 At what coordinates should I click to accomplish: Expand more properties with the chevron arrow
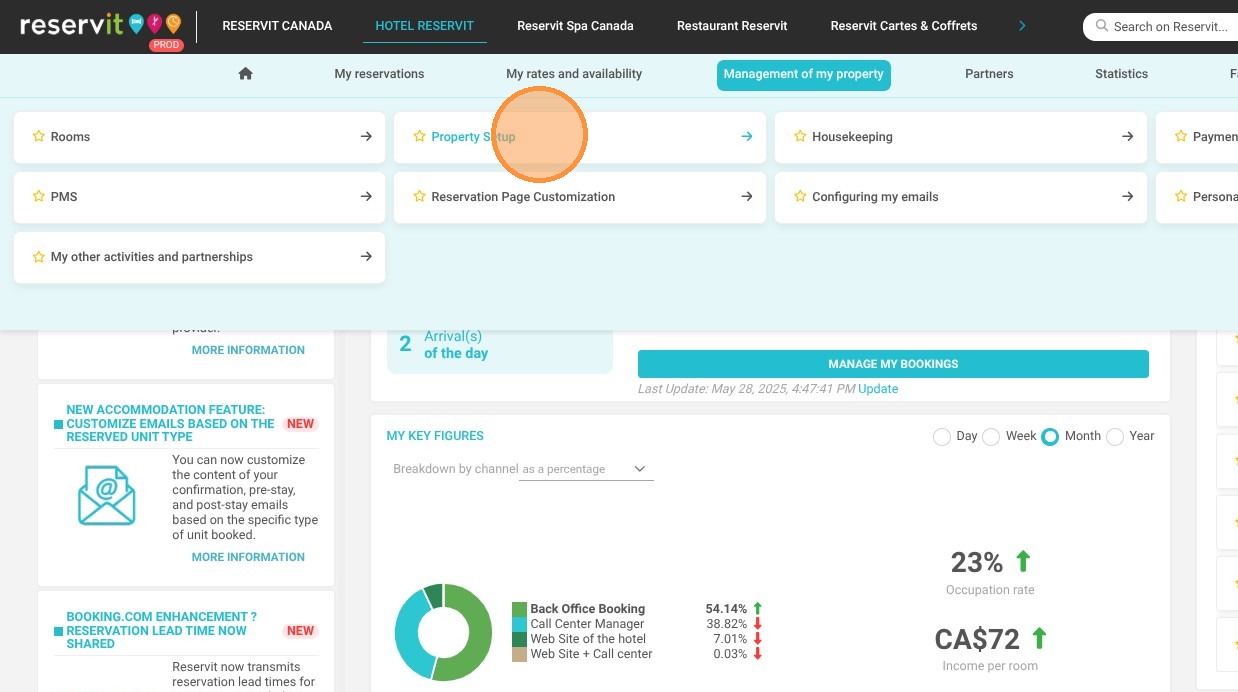coord(1022,26)
